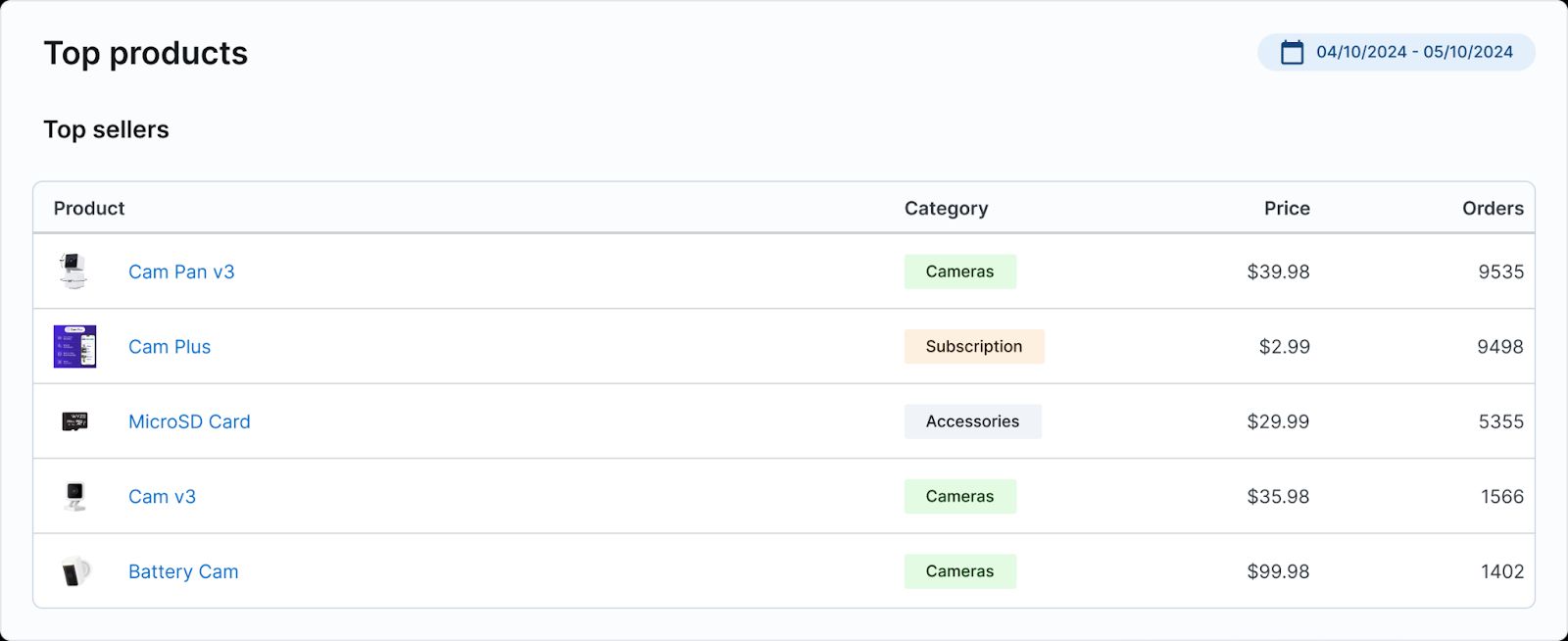Screen dimensions: 1568x641
Task: Click Cameras tag in Battery Cam row
Action: coord(959,571)
